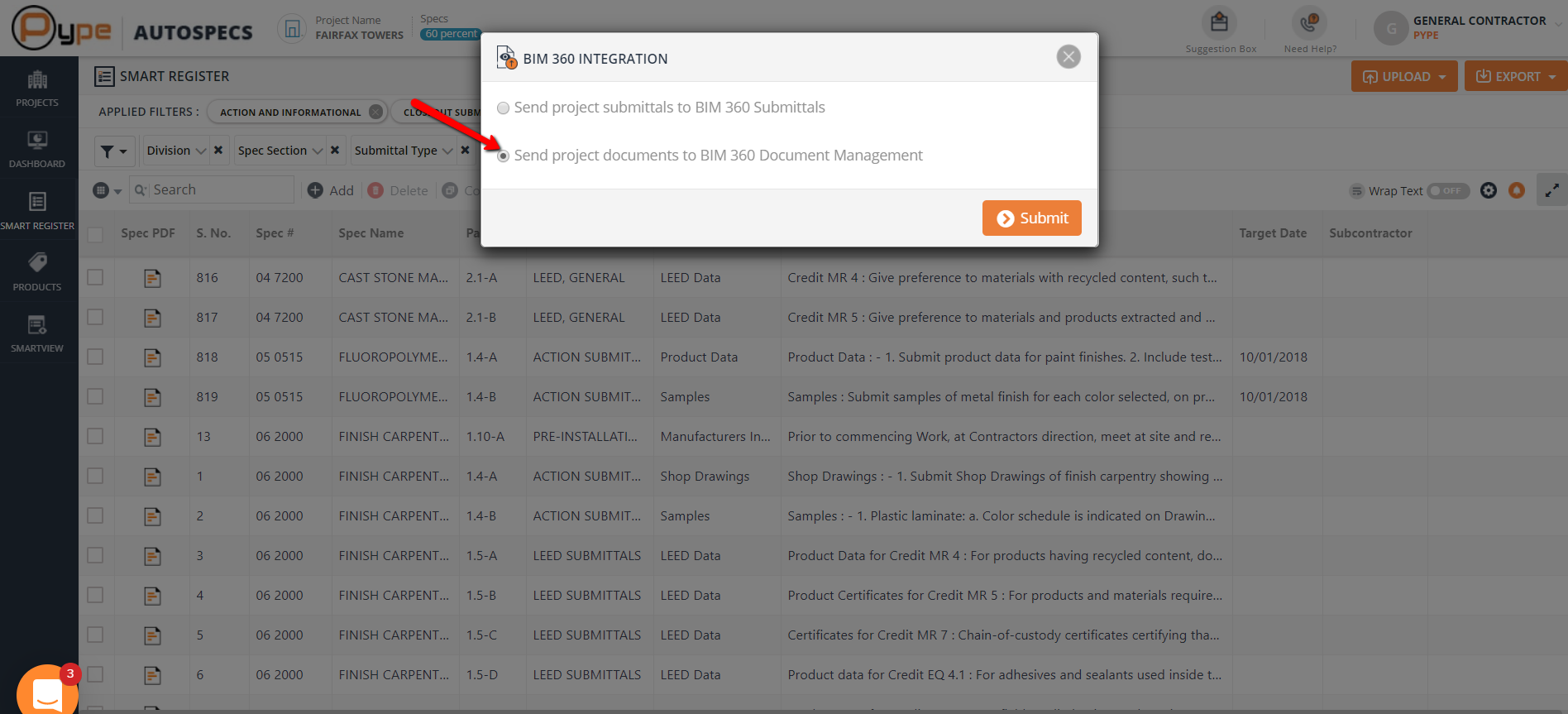1568x714 pixels.
Task: Open the Spec PDF for S. No. 4
Action: click(152, 597)
